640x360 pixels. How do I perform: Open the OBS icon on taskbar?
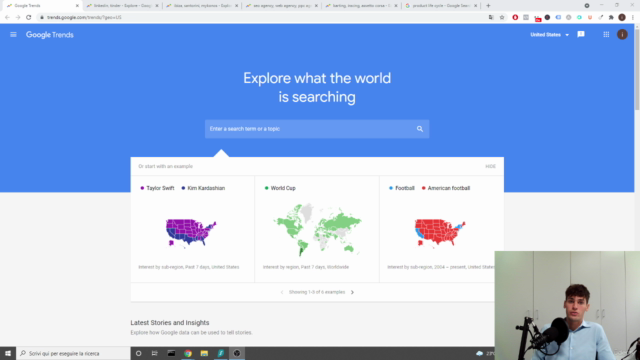click(x=237, y=353)
